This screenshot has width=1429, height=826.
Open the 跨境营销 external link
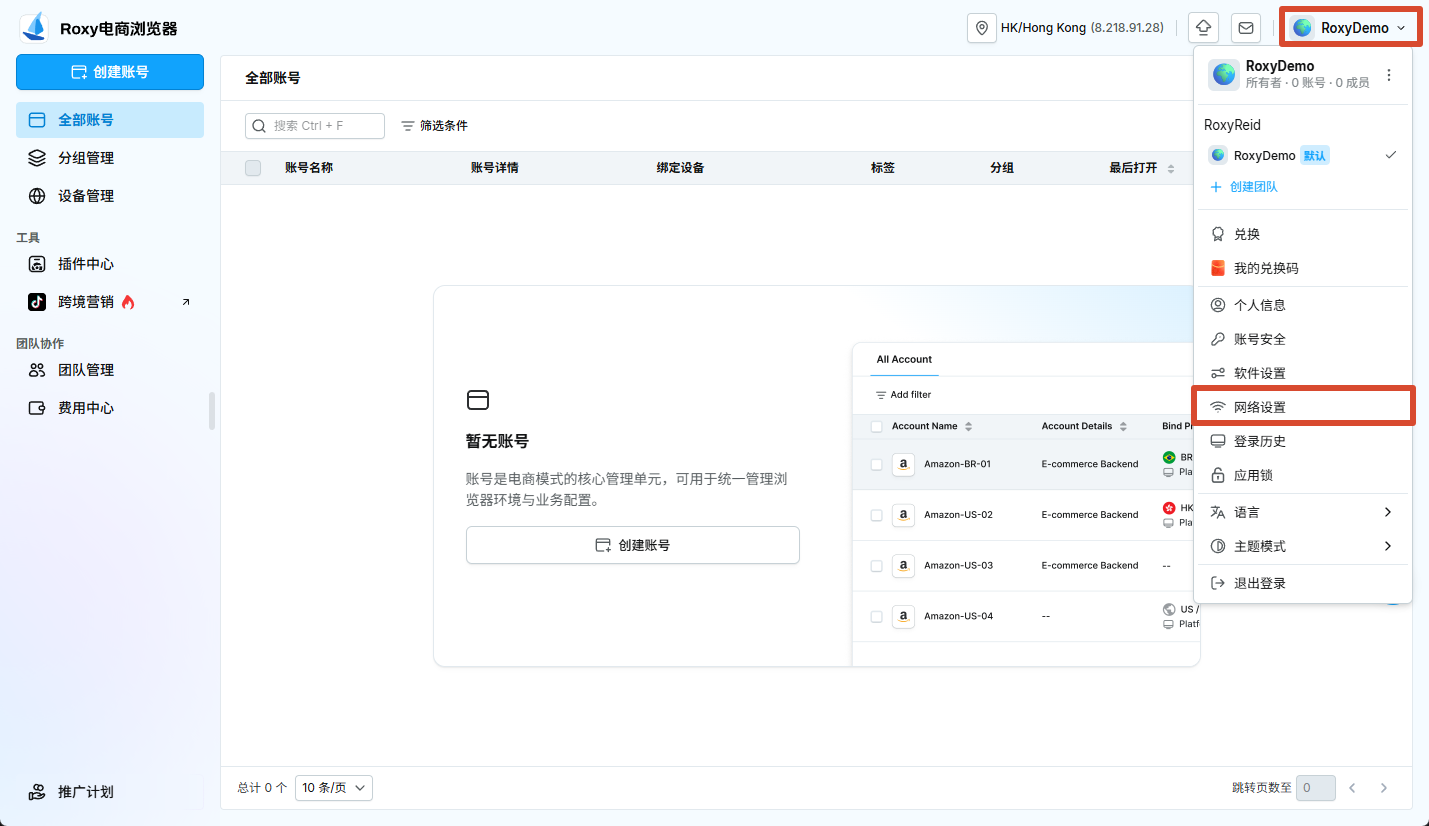pos(110,302)
